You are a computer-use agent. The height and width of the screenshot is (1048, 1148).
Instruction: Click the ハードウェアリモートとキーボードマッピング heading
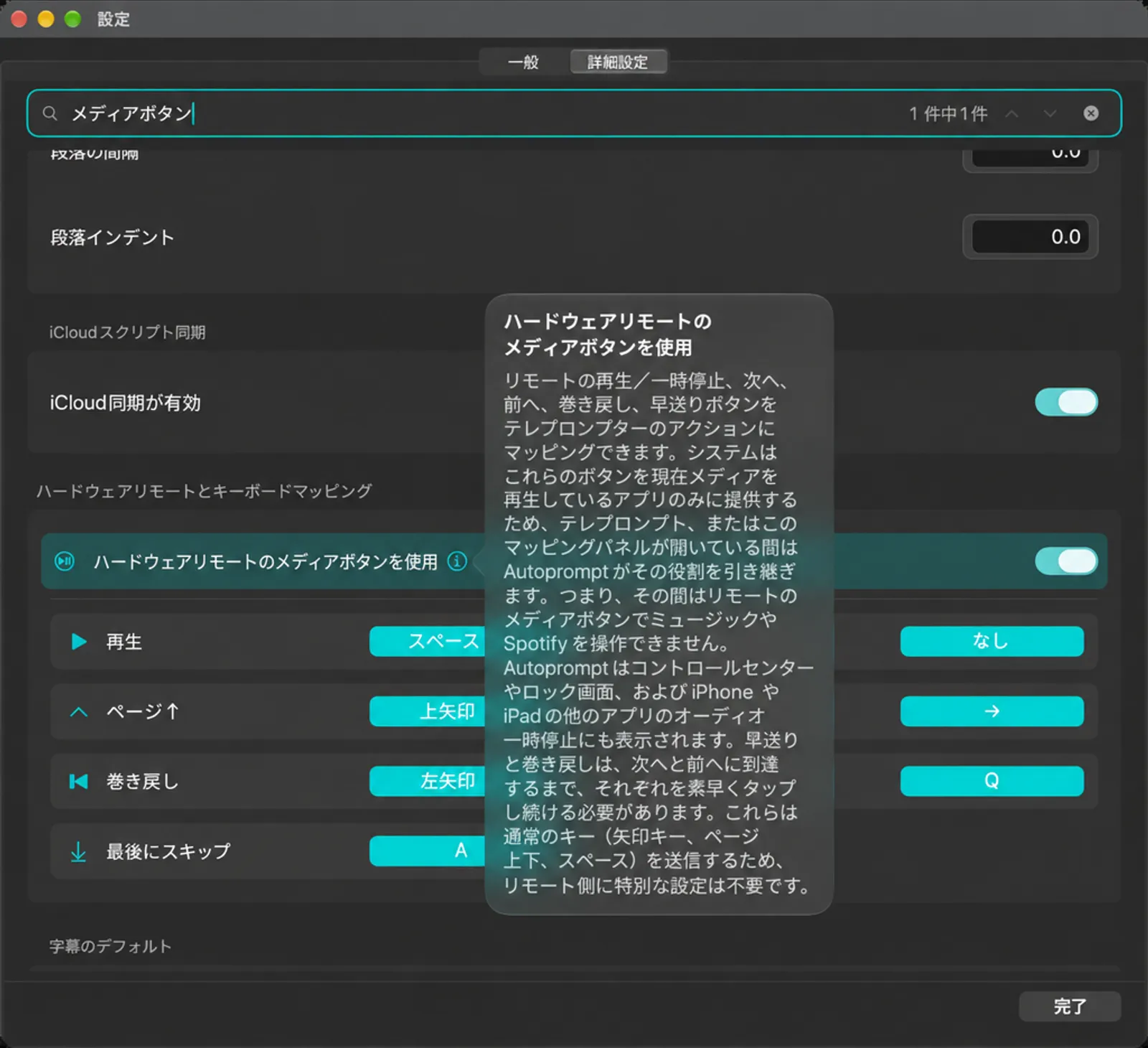(x=204, y=491)
